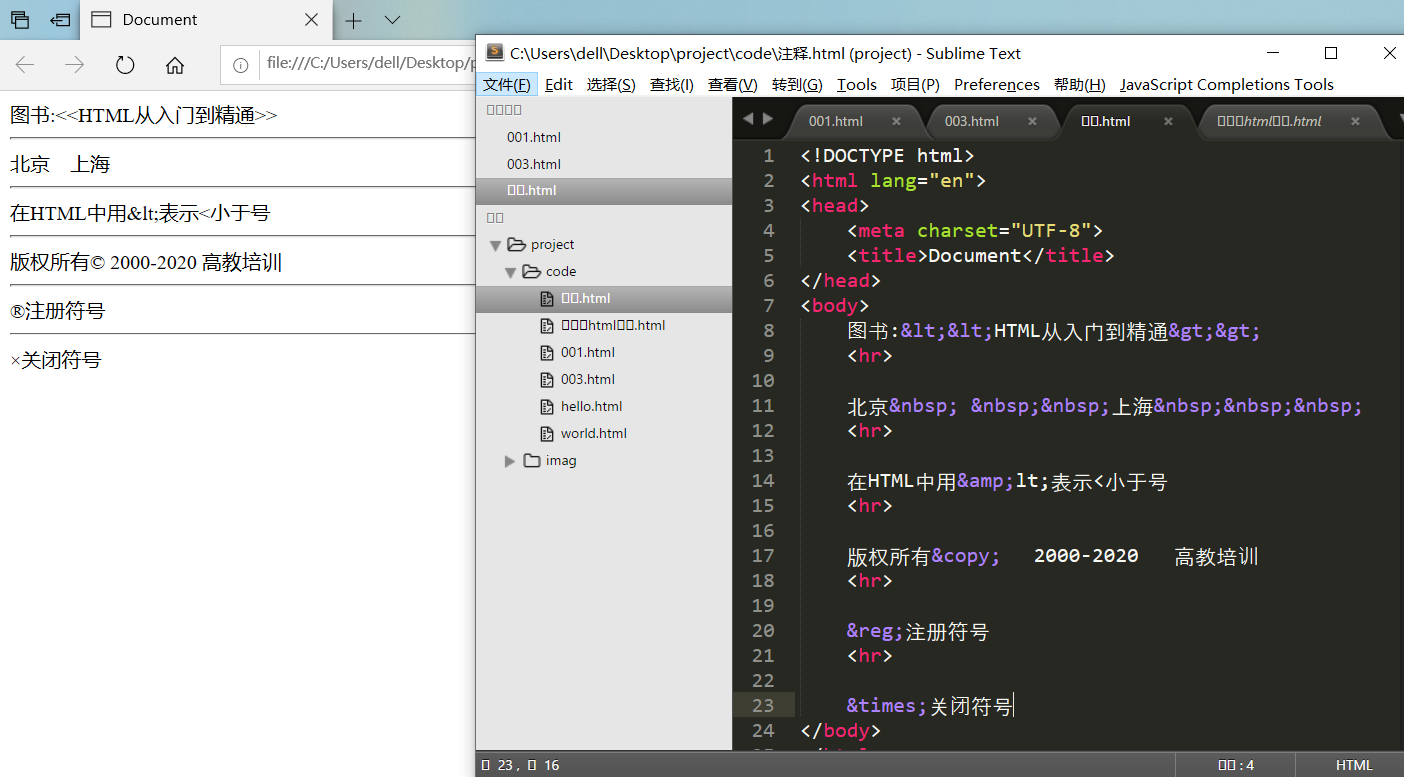Open 003.html in the code folder
1404x777 pixels.
(x=588, y=379)
